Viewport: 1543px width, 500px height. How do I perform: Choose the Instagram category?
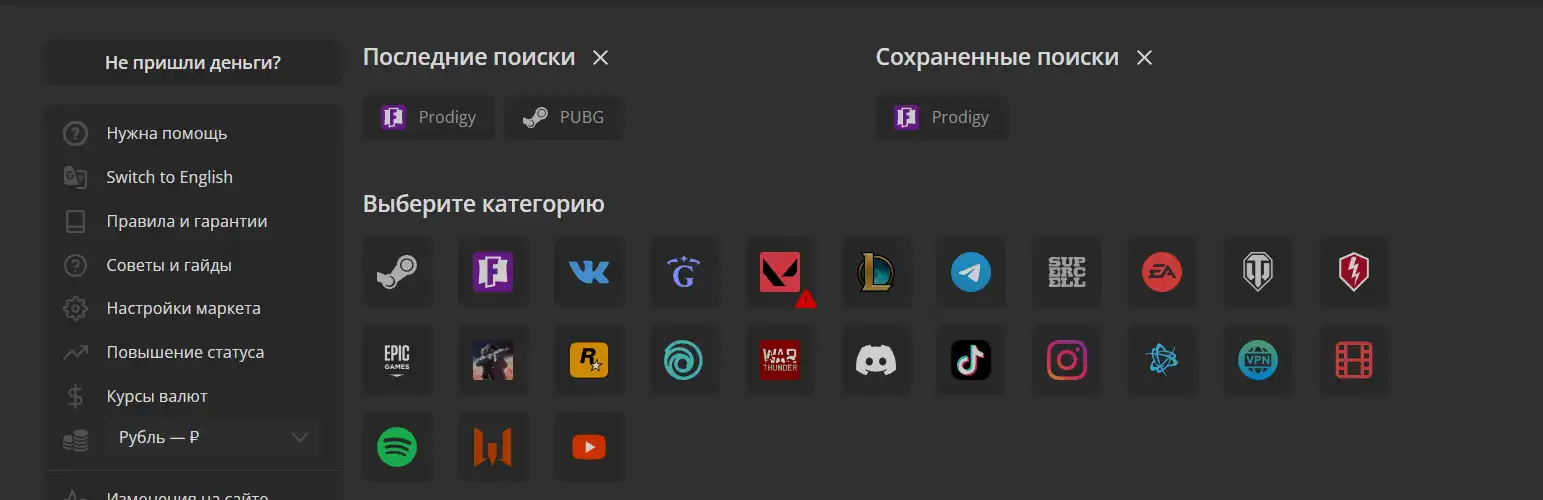(1067, 360)
